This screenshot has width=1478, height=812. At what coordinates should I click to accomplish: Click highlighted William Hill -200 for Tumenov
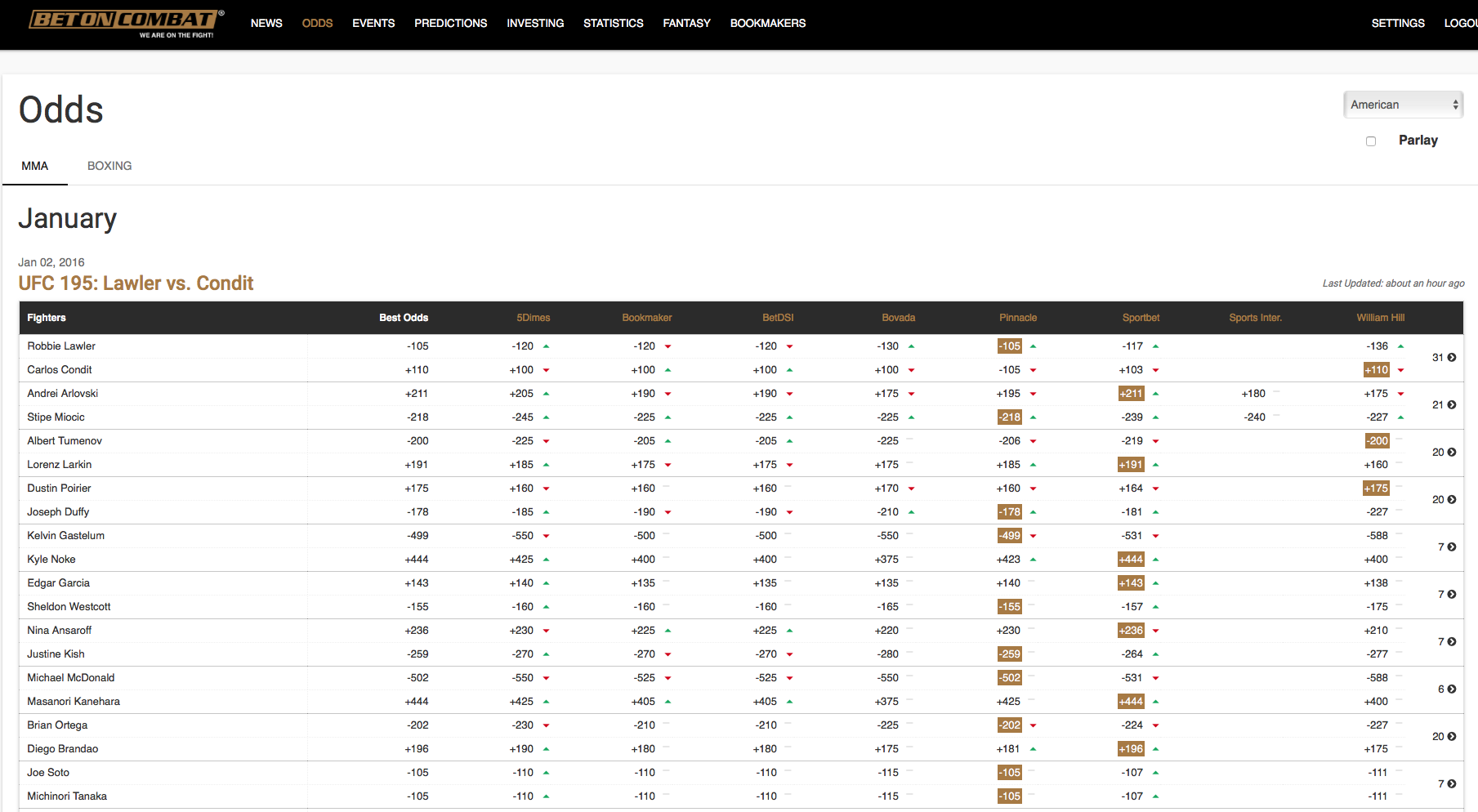[1378, 441]
